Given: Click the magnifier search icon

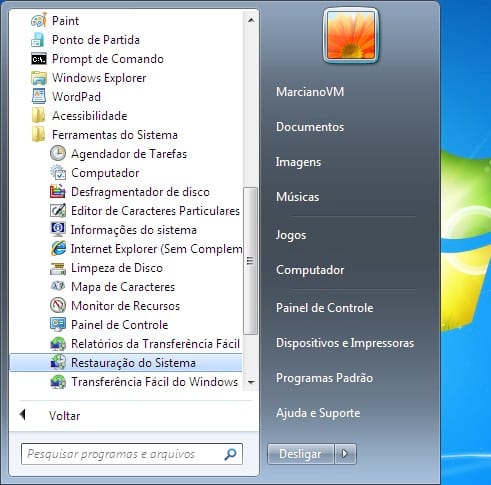Looking at the screenshot, I should tap(231, 454).
